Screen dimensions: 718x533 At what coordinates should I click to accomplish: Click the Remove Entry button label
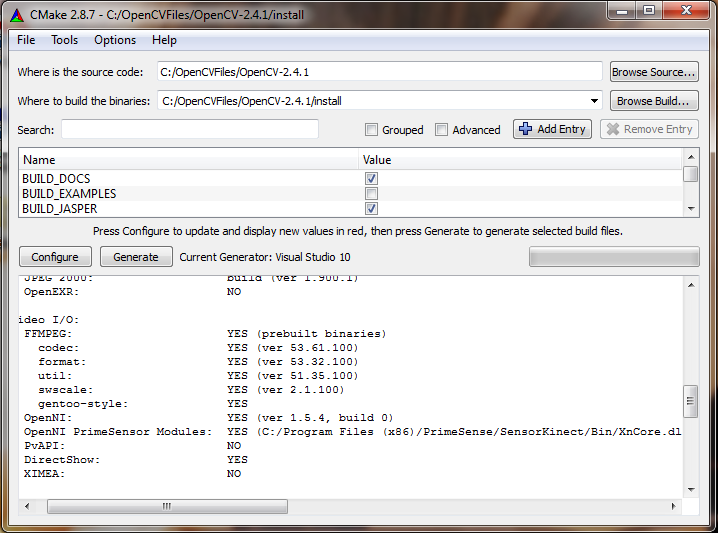(658, 129)
